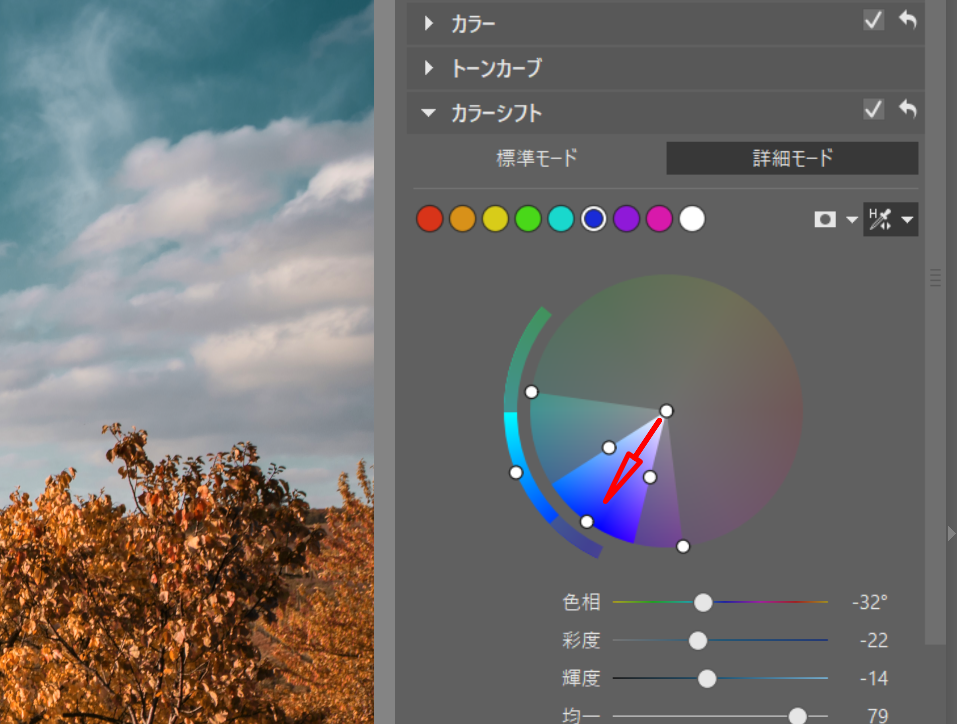The height and width of the screenshot is (724, 957).
Task: Select the yellow color swatch
Action: [495, 219]
